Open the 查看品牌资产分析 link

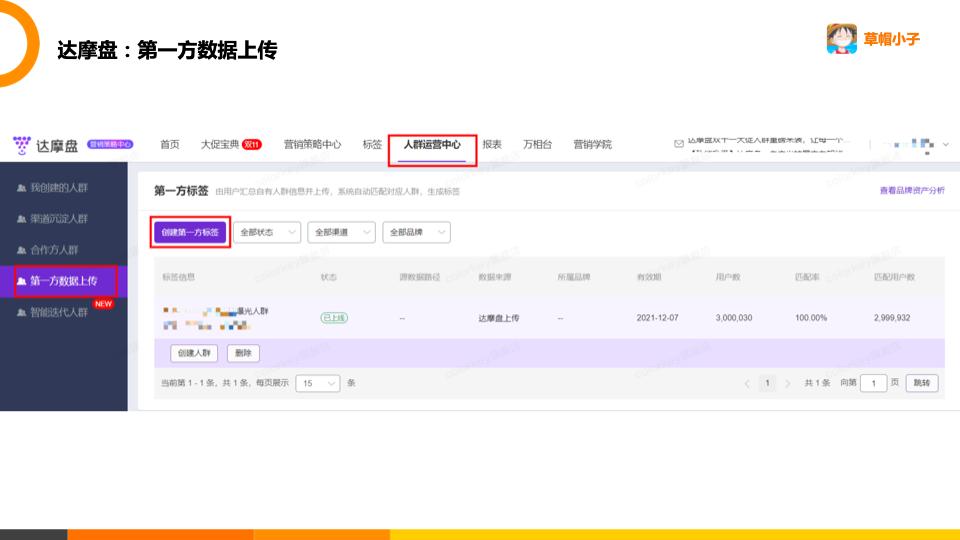click(912, 190)
